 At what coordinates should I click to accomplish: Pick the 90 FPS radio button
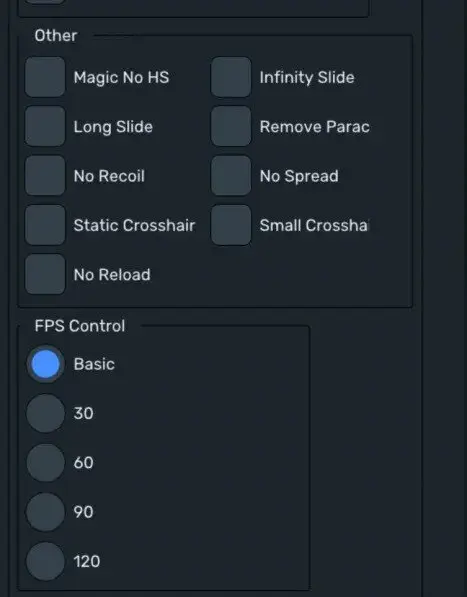(x=45, y=512)
